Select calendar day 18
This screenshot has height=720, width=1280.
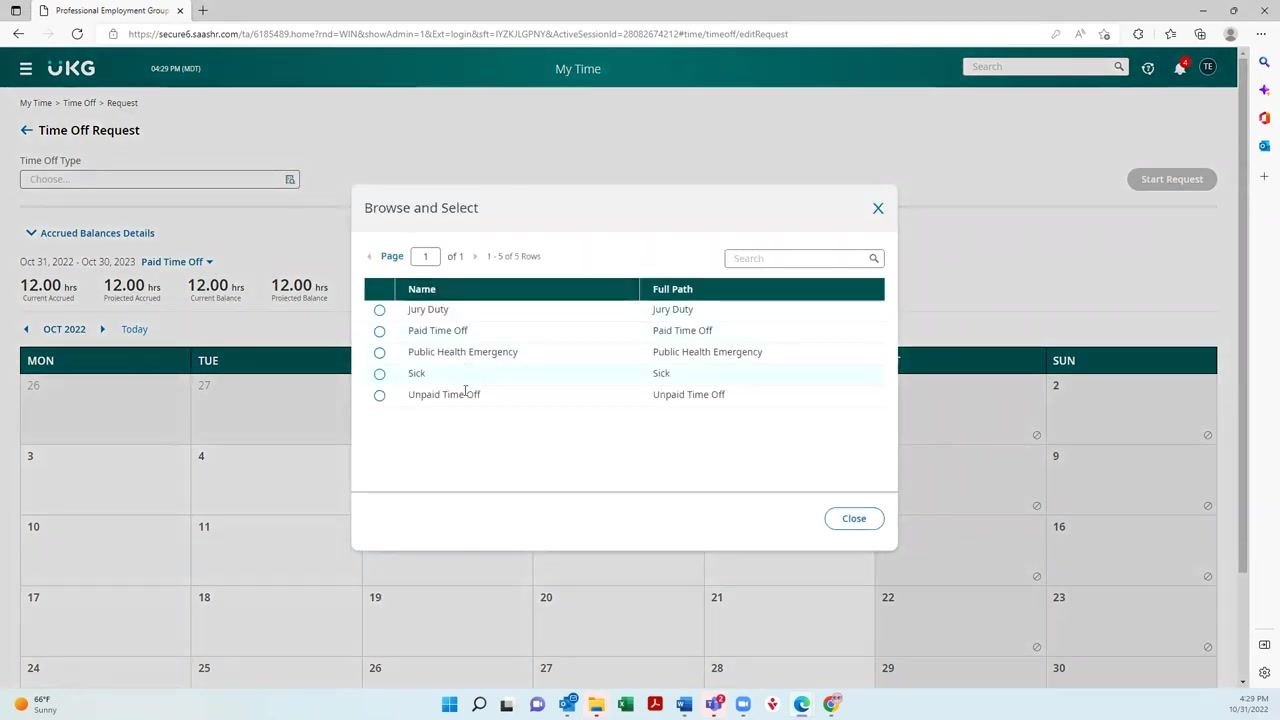pyautogui.click(x=276, y=621)
